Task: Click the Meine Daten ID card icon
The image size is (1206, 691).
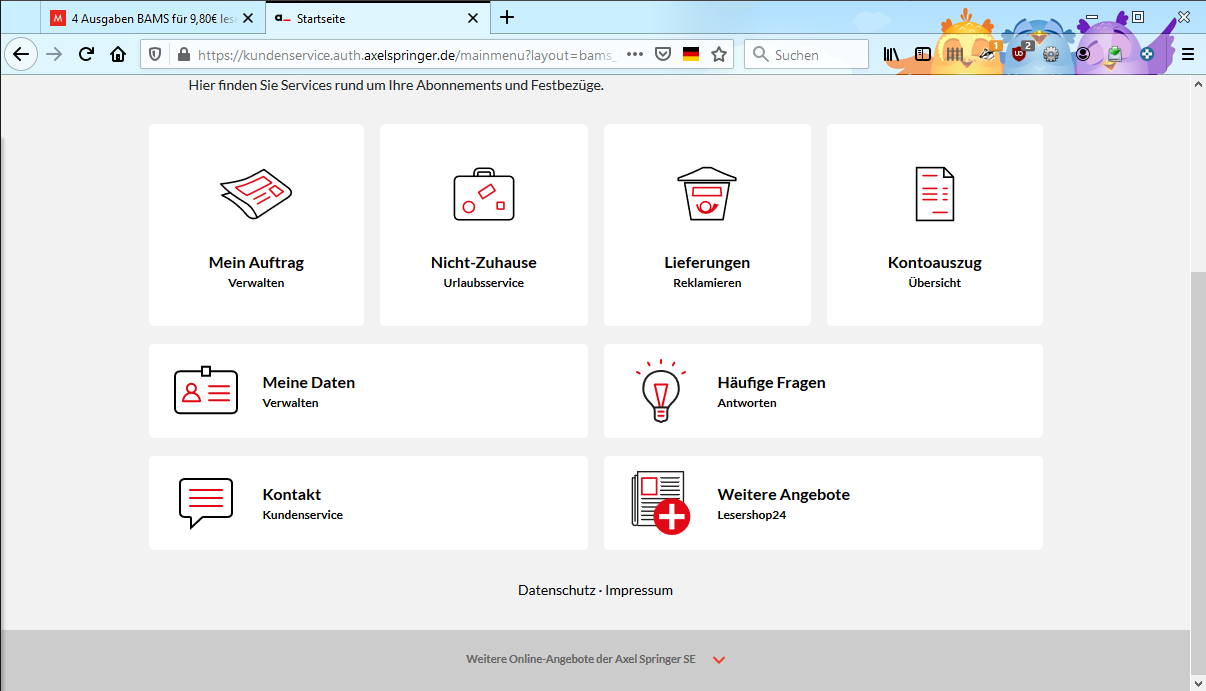Action: [205, 391]
